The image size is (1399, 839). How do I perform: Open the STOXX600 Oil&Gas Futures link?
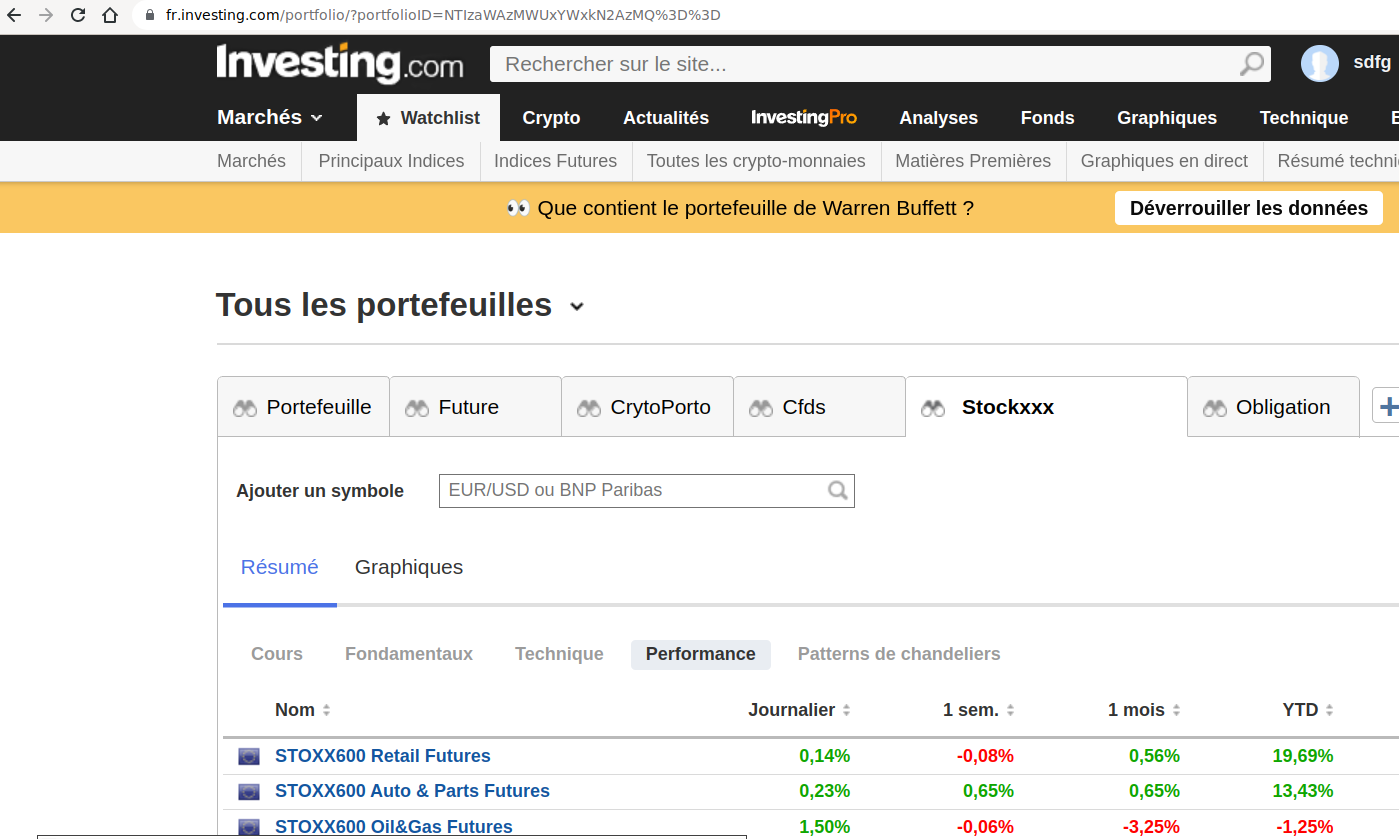394,827
